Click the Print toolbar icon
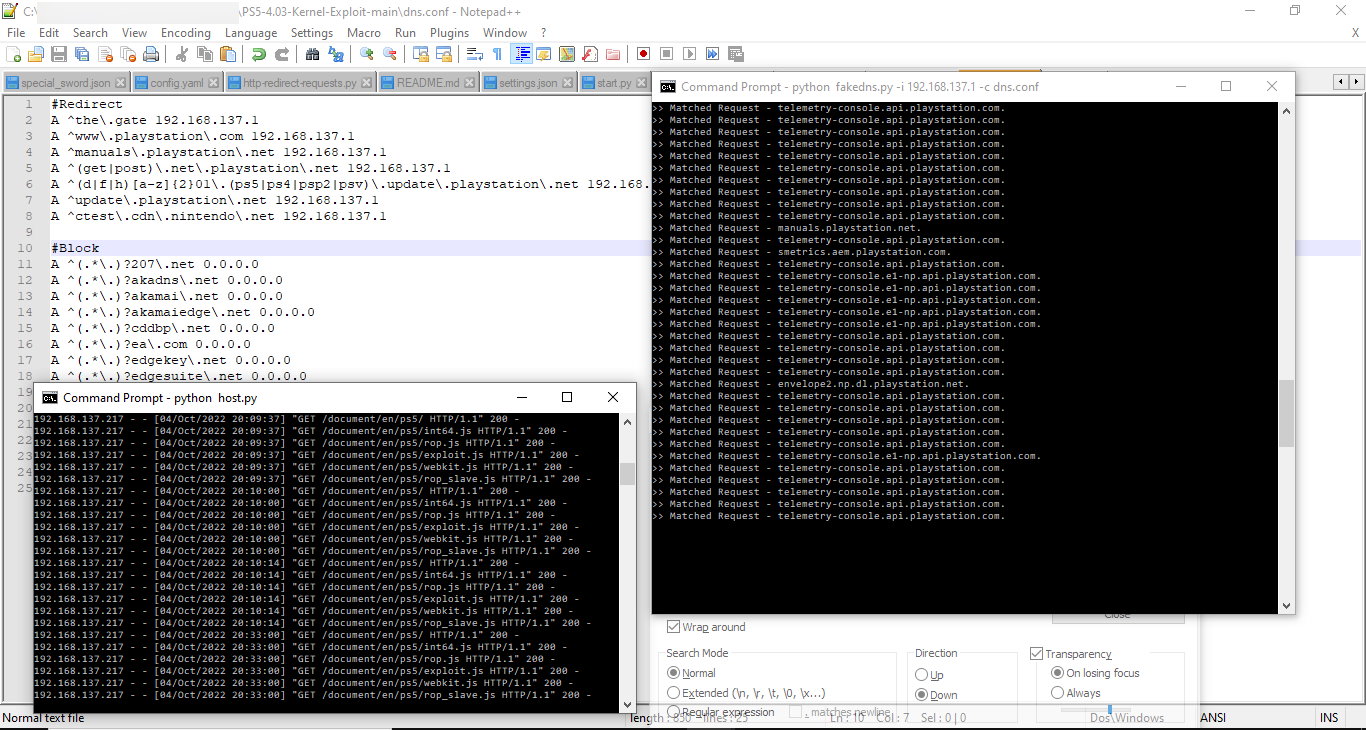The height and width of the screenshot is (730, 1366). click(x=152, y=53)
